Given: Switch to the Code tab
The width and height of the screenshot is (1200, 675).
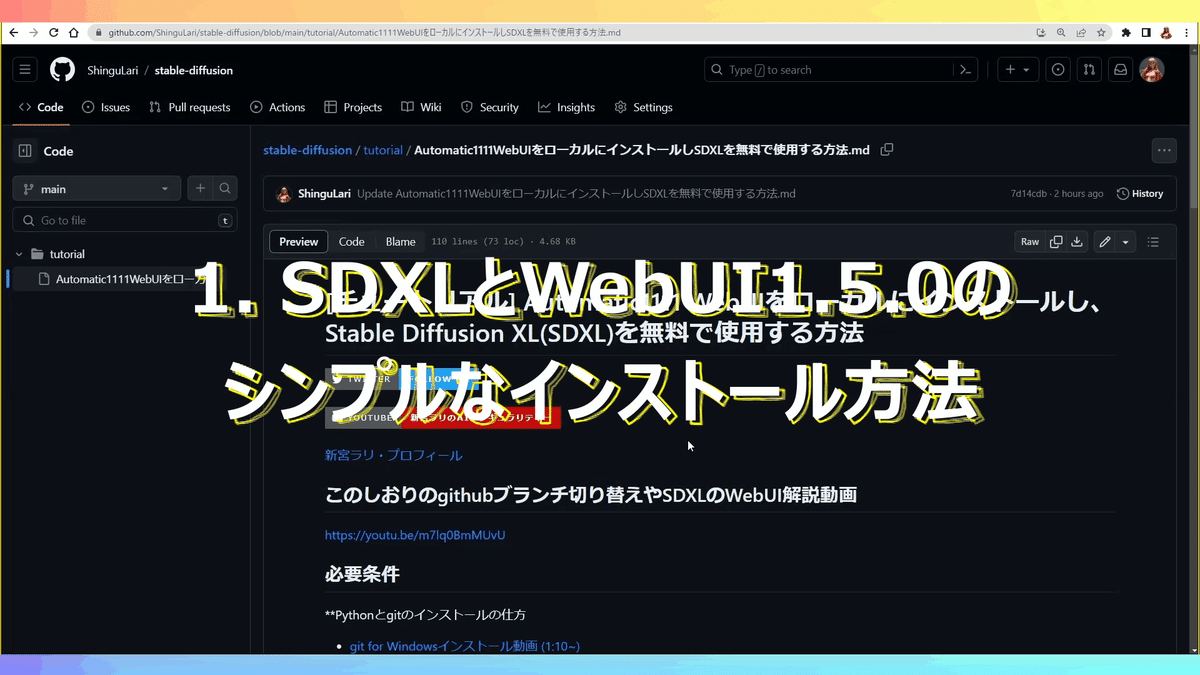Looking at the screenshot, I should point(41,107).
